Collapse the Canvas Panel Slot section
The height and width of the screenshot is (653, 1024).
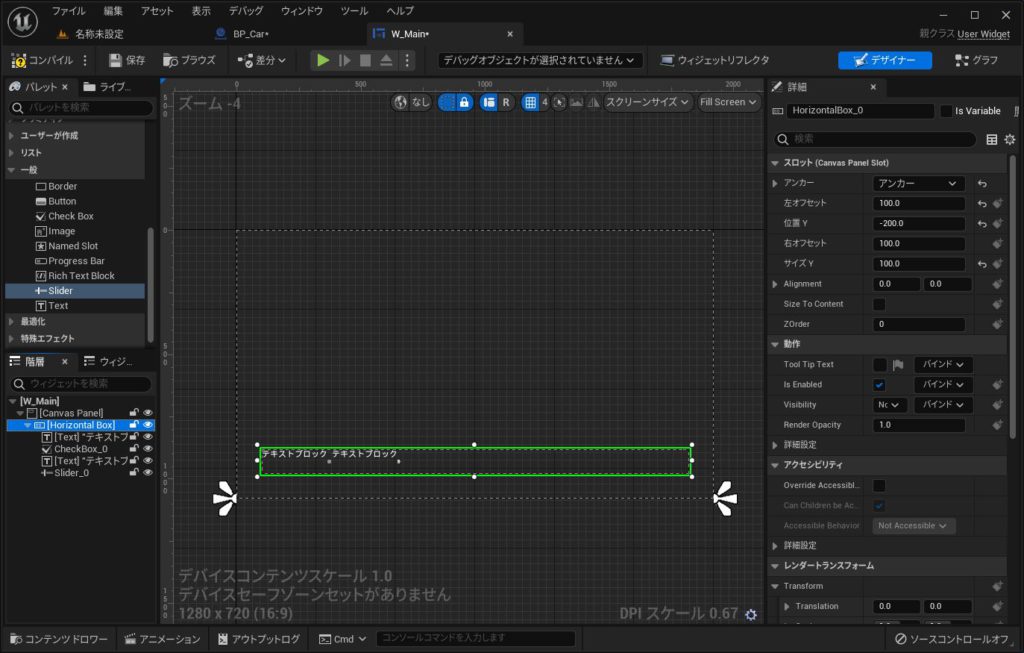click(775, 163)
